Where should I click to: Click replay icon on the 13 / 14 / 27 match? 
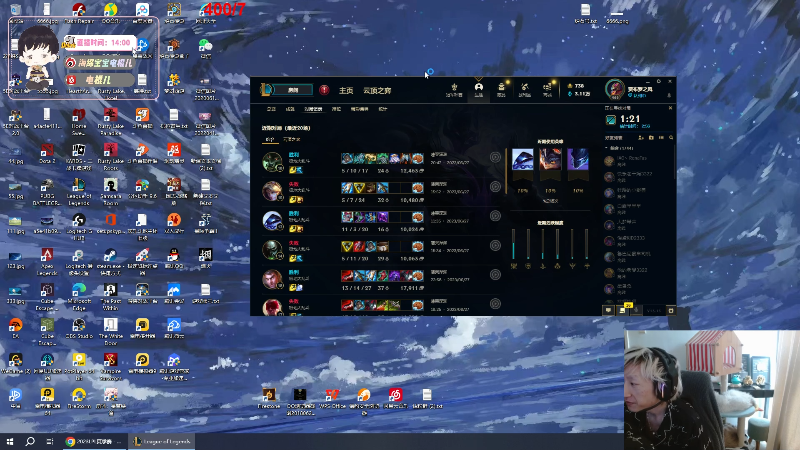[x=495, y=274]
